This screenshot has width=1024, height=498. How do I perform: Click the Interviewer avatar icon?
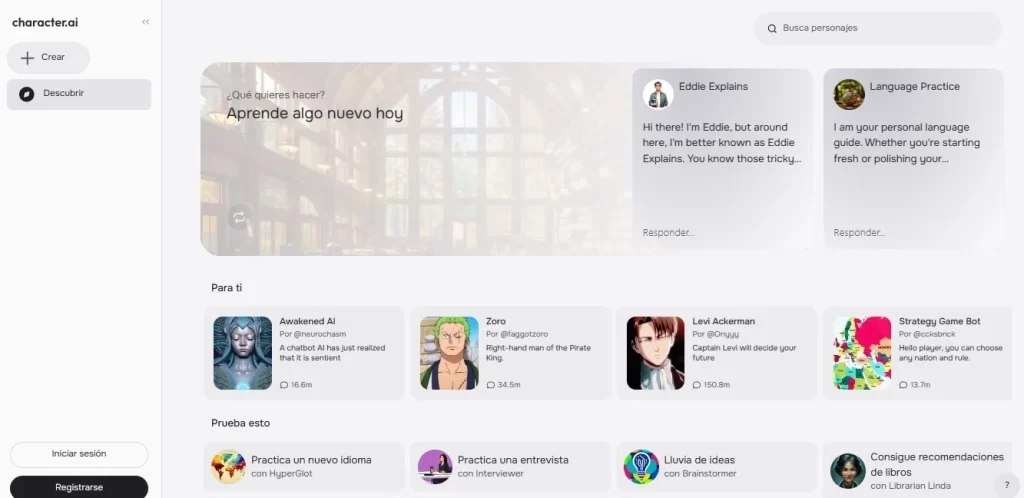(435, 467)
